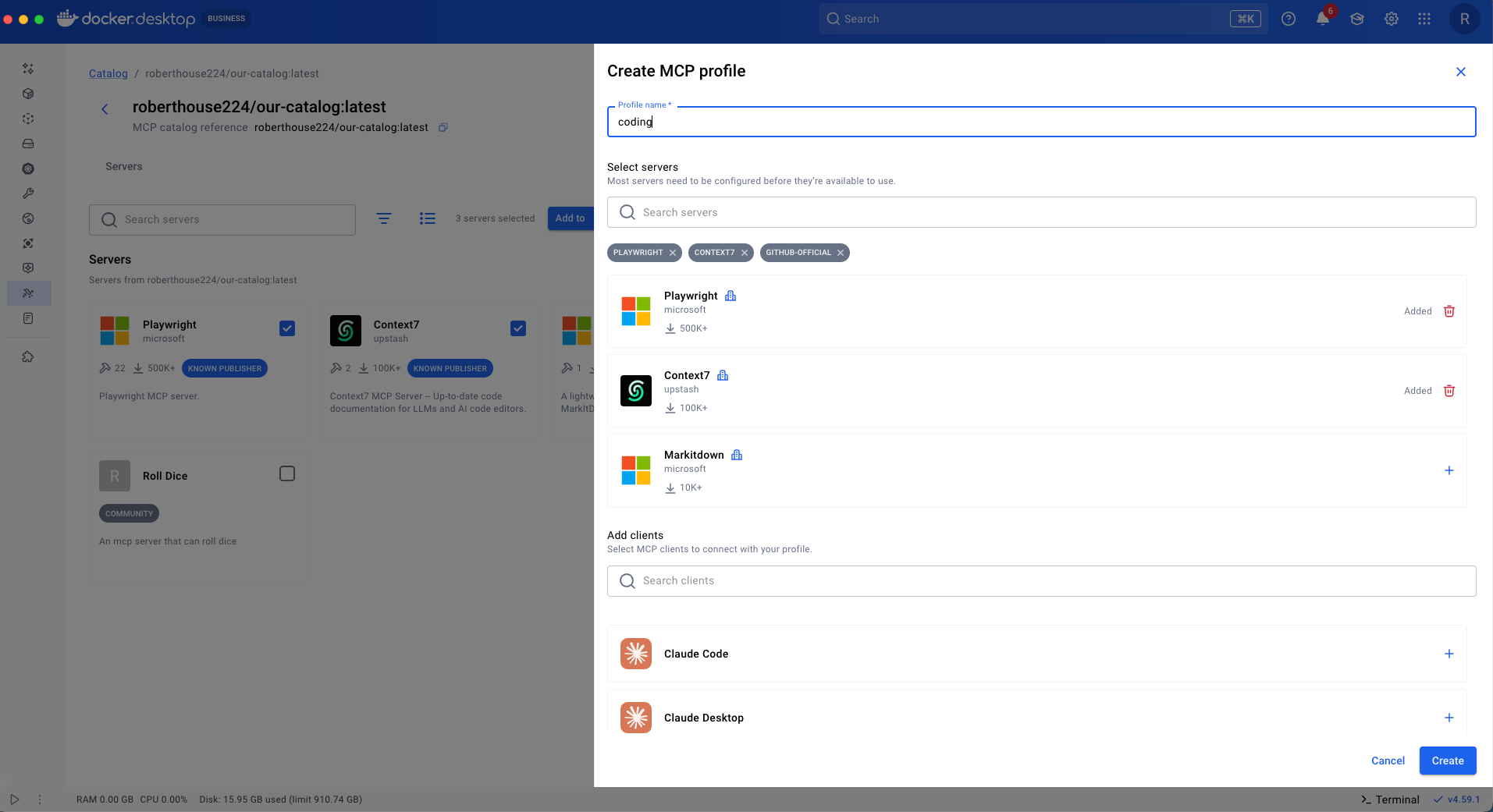Open notifications bell with badge
Viewport: 1493px width, 812px height.
click(x=1323, y=18)
